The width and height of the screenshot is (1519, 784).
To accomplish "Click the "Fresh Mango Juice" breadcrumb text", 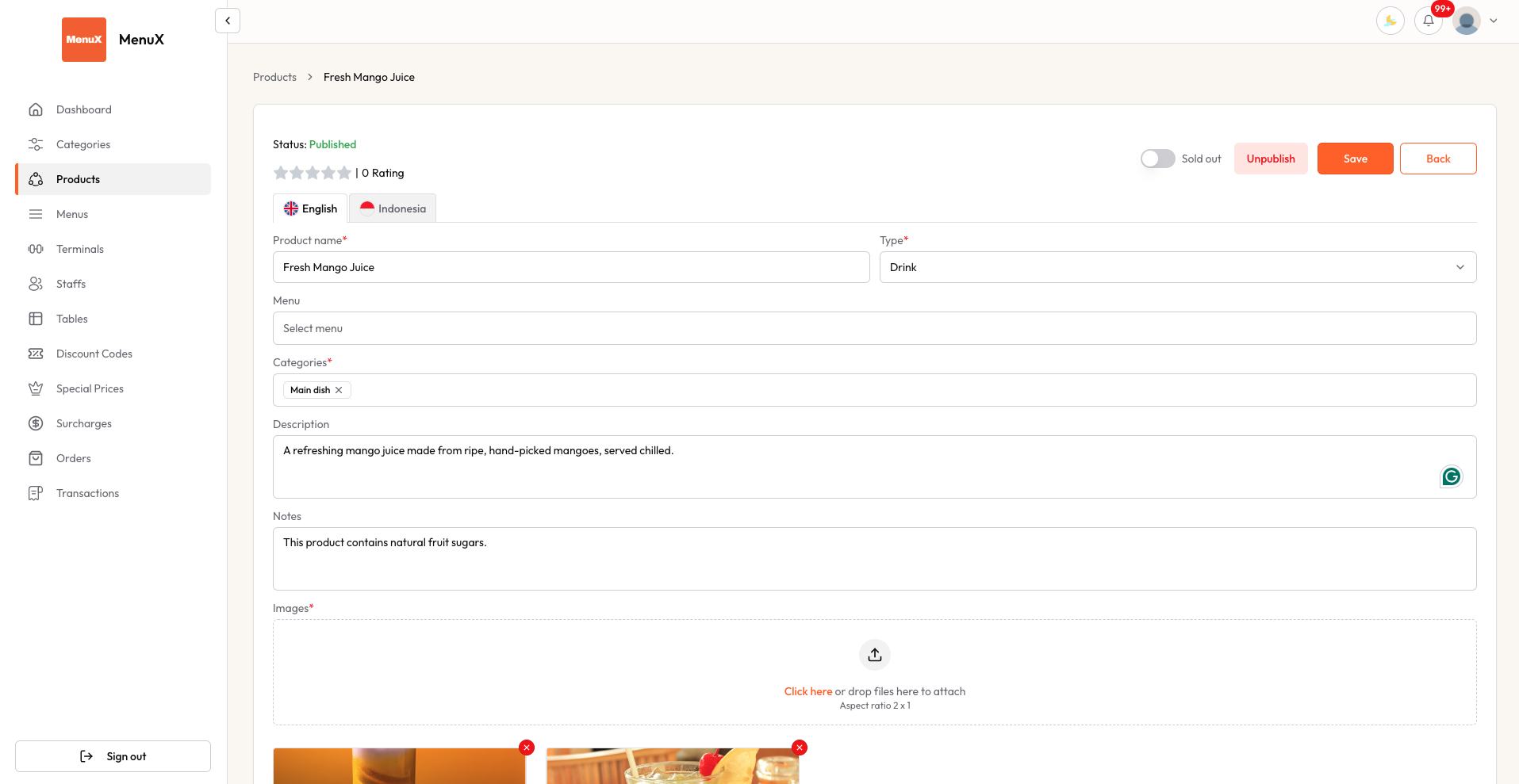I will tap(369, 77).
